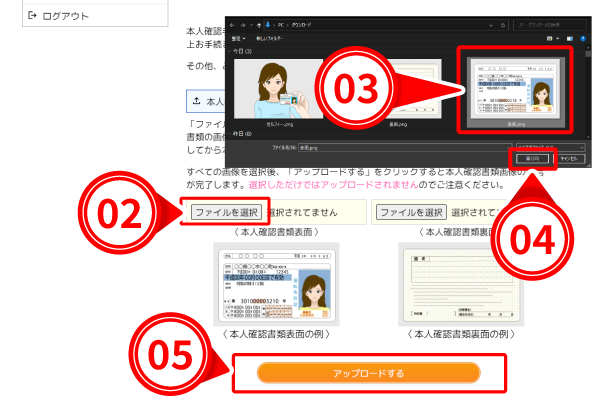Click the キャンセル cancel button
The image size is (600, 400).
pos(571,158)
